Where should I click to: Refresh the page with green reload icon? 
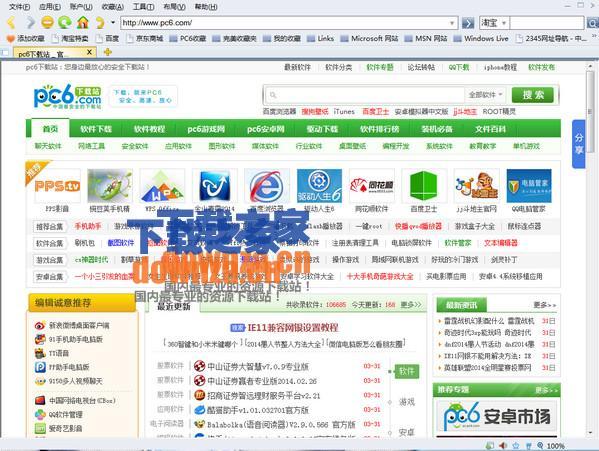pos(65,23)
